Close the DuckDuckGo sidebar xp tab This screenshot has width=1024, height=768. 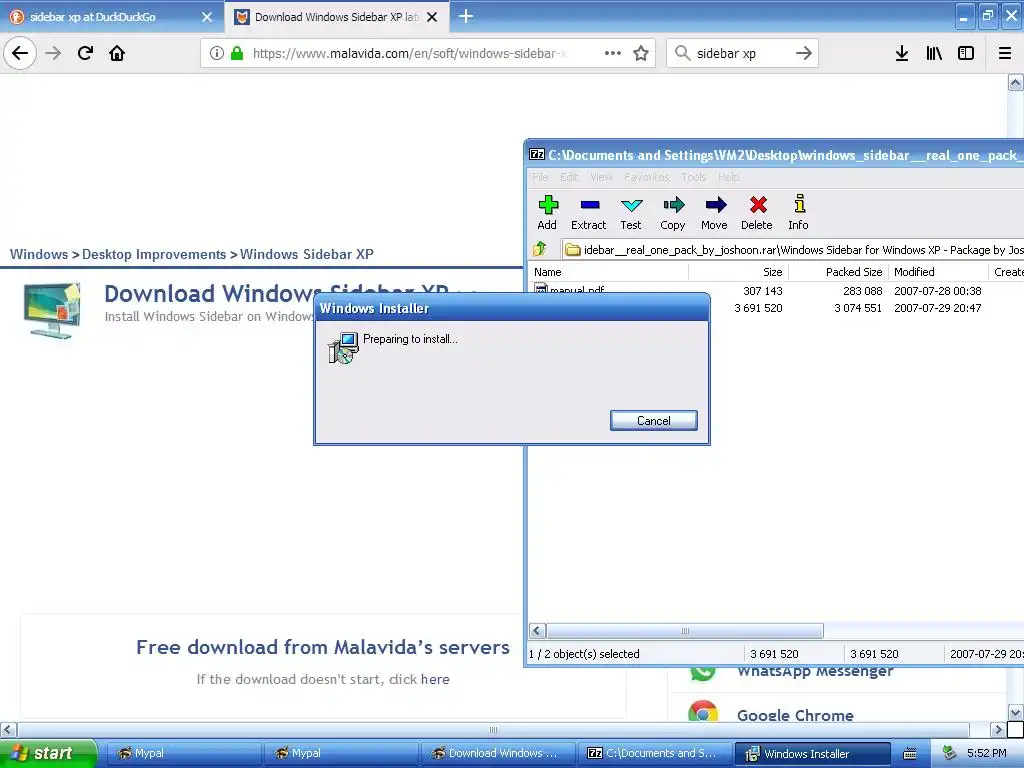(207, 17)
